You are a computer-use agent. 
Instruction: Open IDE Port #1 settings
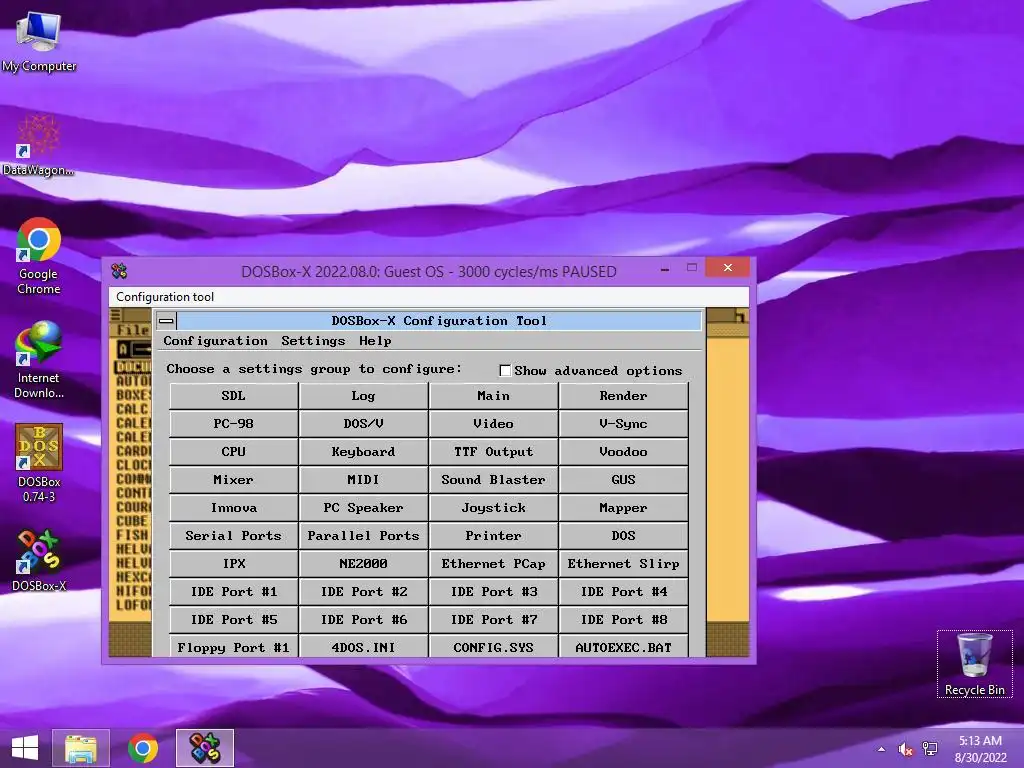point(233,592)
